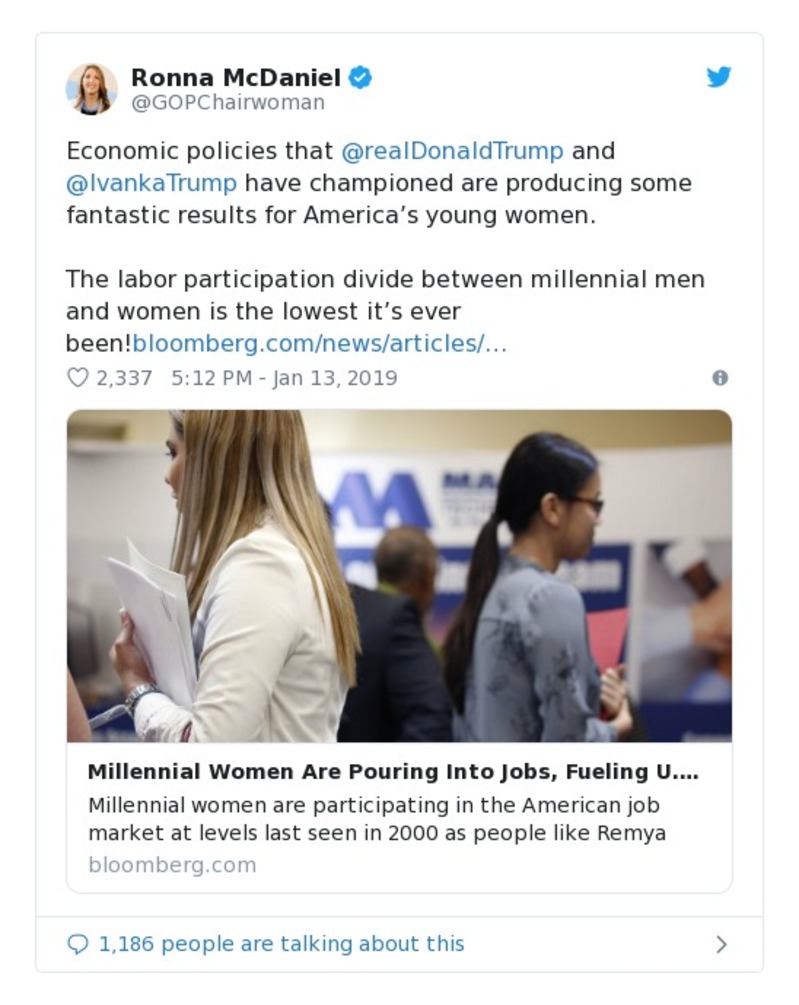799x1005 pixels.
Task: Click the article summary mentioning Remya
Action: click(376, 819)
